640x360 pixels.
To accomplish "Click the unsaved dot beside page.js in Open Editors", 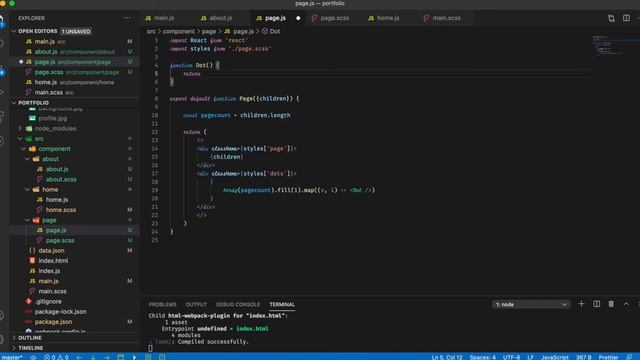I will click(21, 62).
